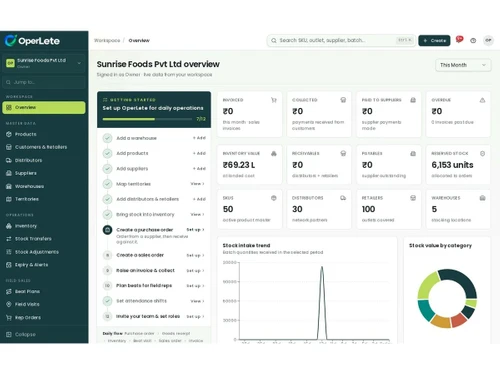Click the Inventory Value card icon
This screenshot has height=375, width=500.
(274, 154)
